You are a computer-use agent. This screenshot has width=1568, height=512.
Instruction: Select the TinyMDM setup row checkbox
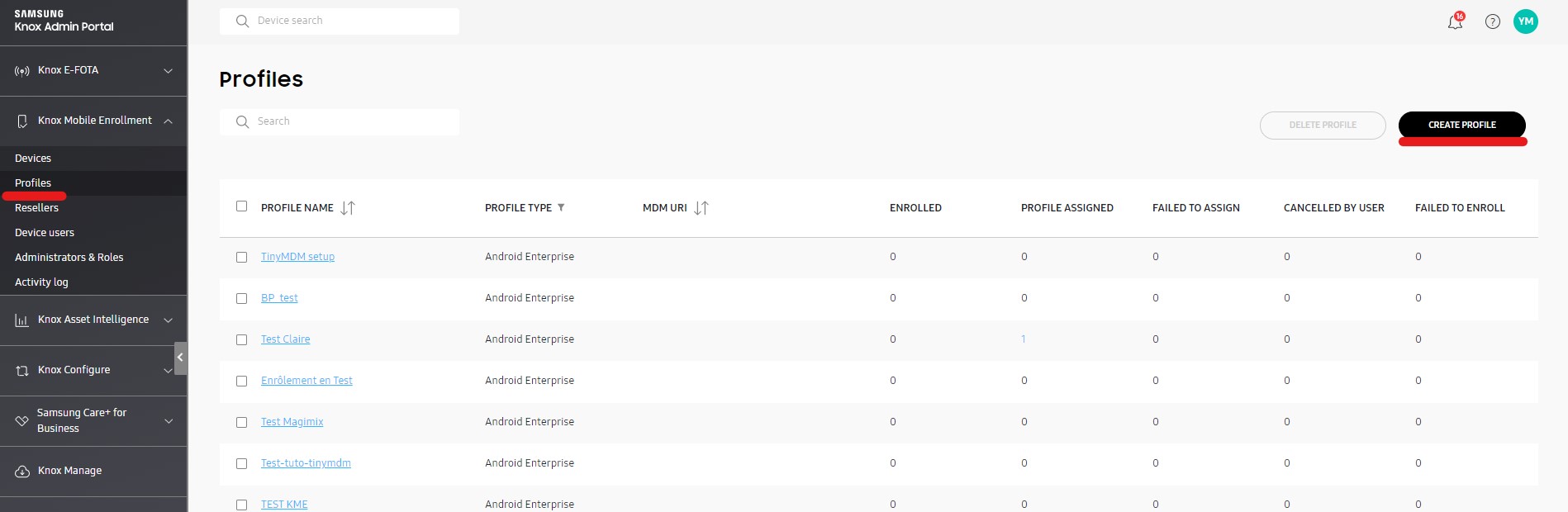point(241,257)
